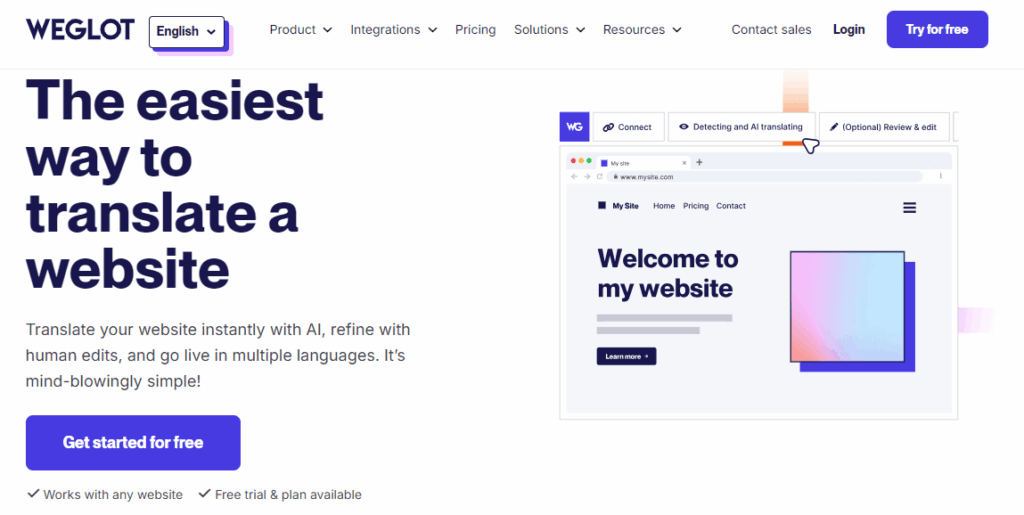Click the Login link

click(x=849, y=29)
